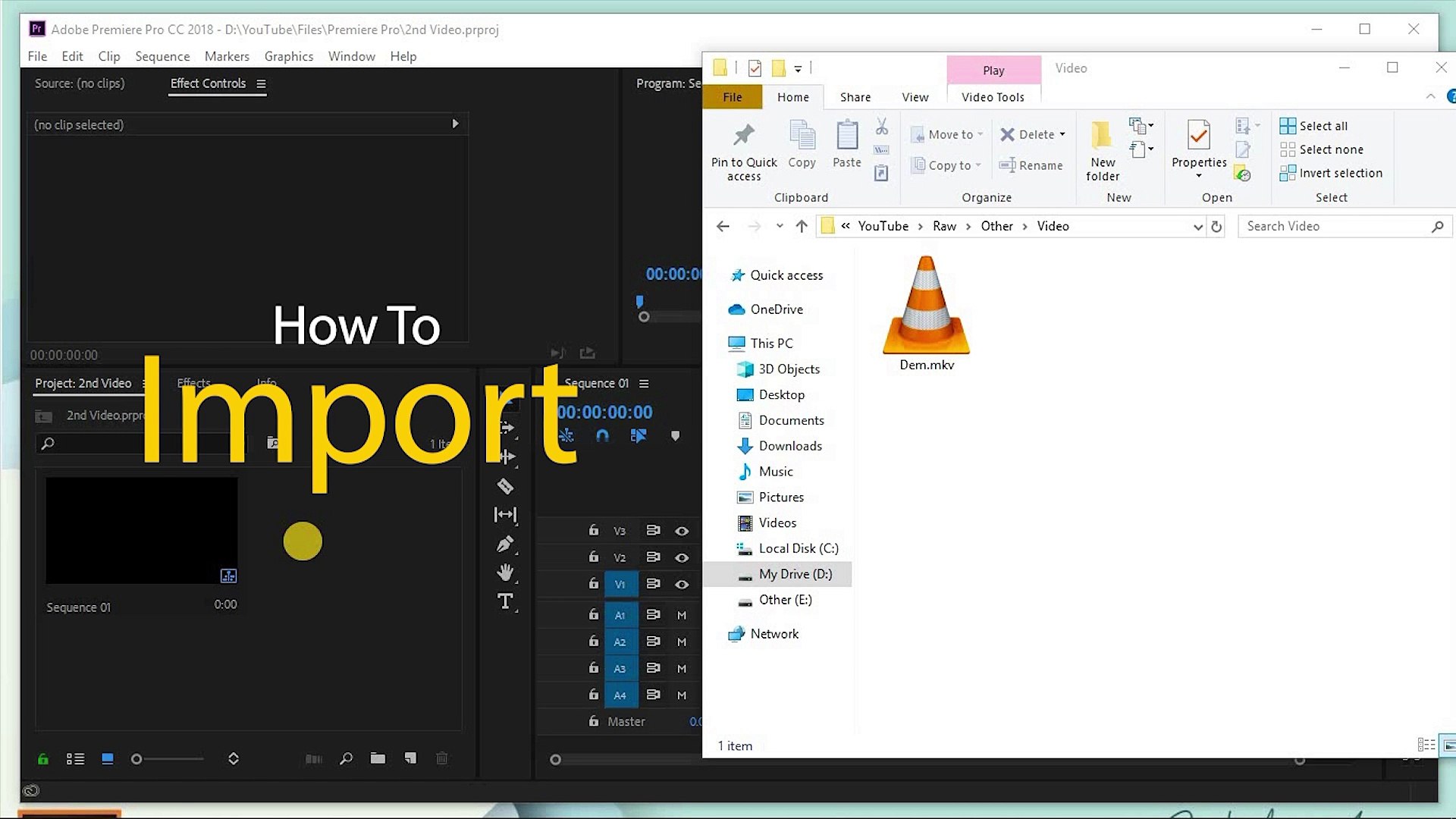Image resolution: width=1456 pixels, height=819 pixels.
Task: Toggle V3 track visibility eye
Action: click(x=682, y=531)
